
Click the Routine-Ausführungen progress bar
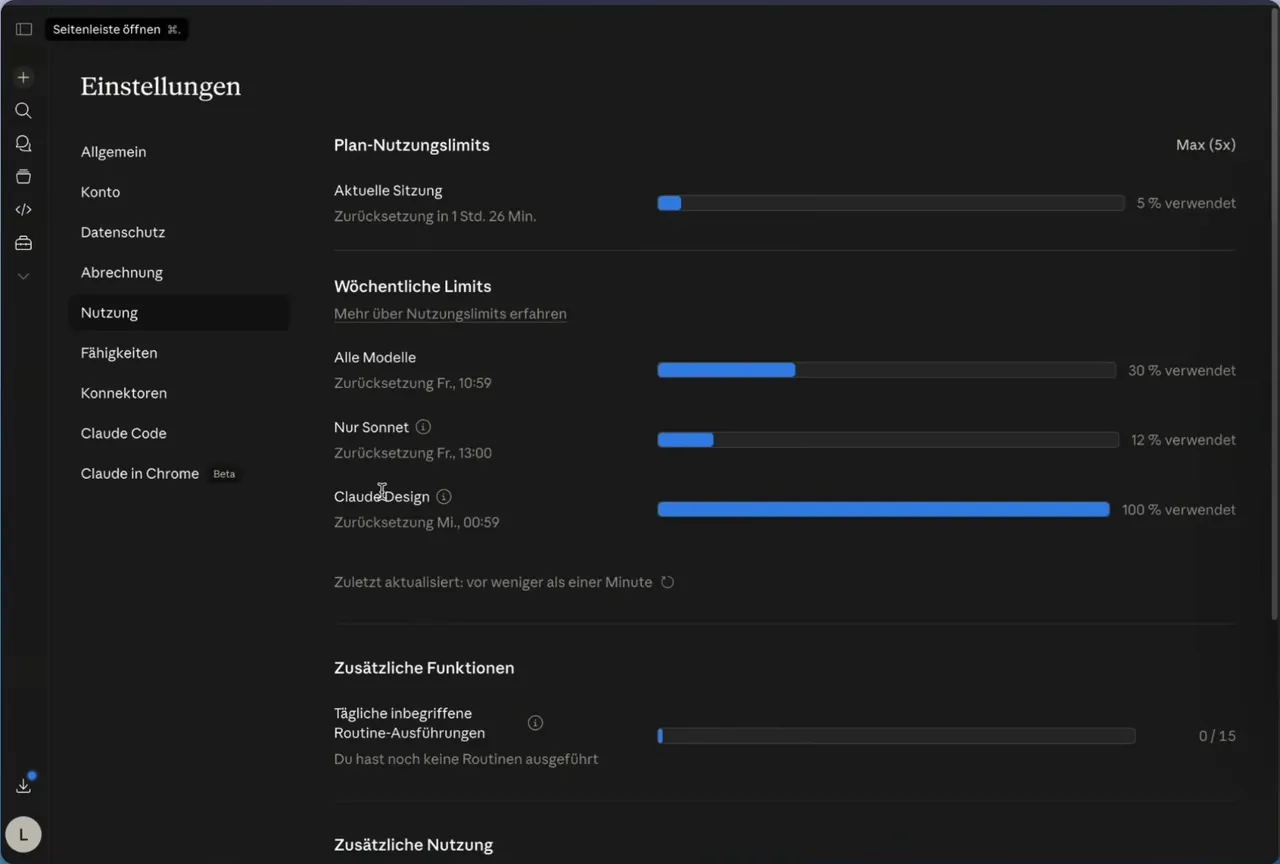point(896,736)
